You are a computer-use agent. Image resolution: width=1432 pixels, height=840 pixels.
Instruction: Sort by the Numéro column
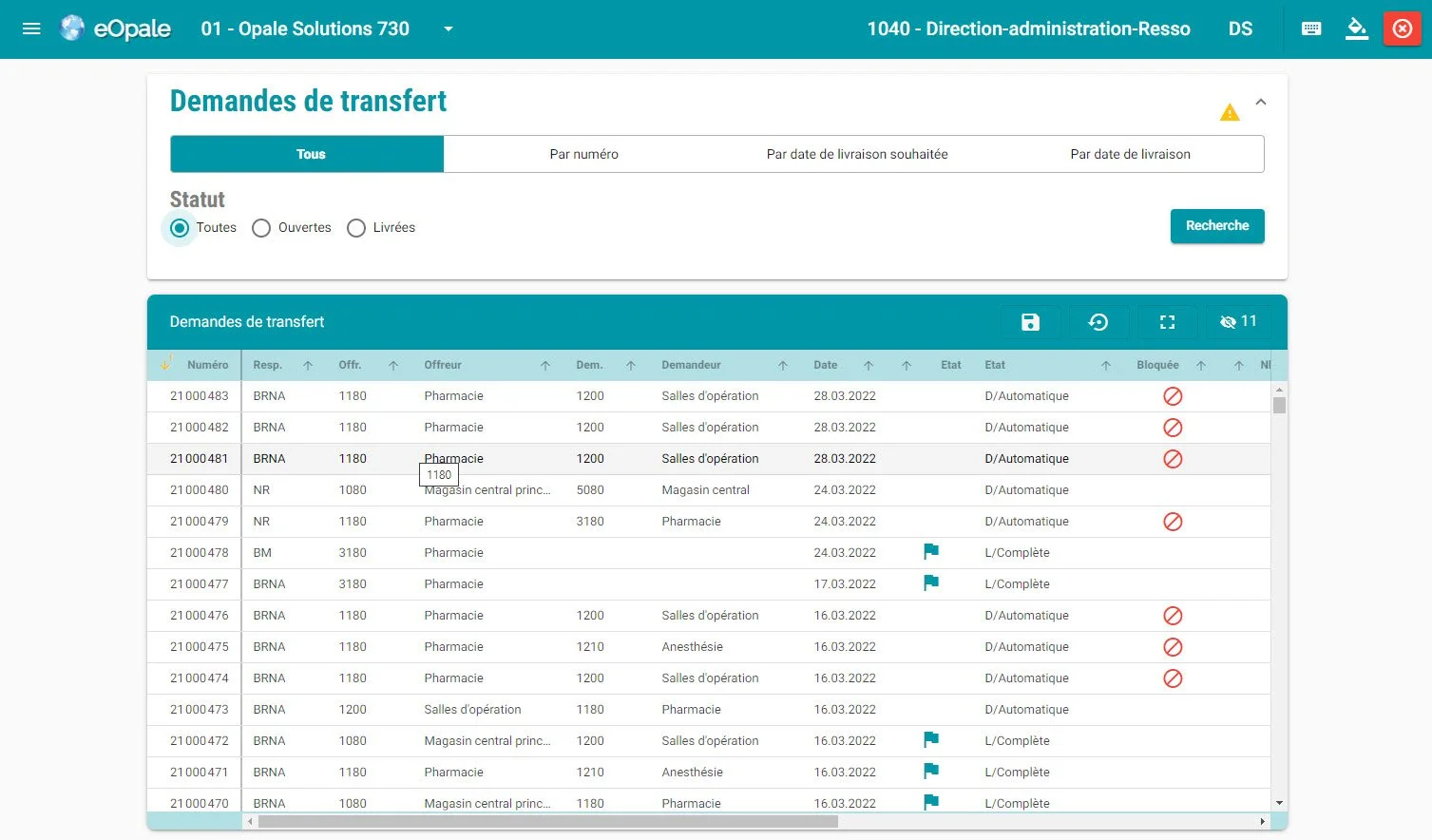coord(207,365)
